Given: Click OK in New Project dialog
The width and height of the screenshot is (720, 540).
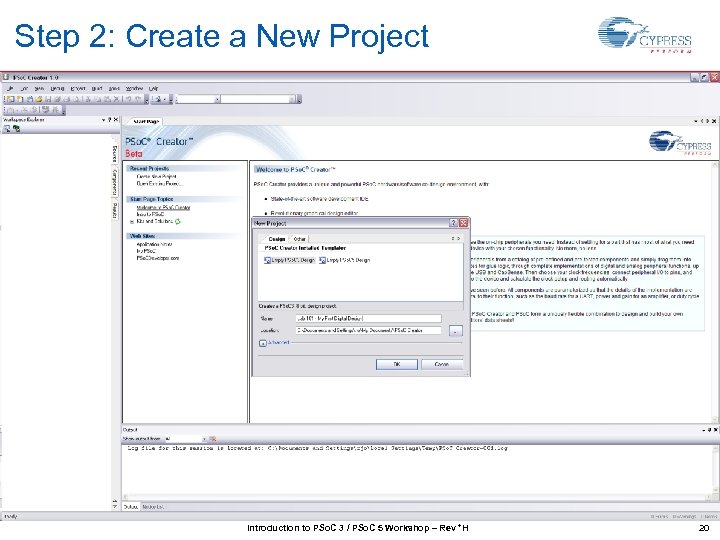Looking at the screenshot, I should [x=397, y=364].
